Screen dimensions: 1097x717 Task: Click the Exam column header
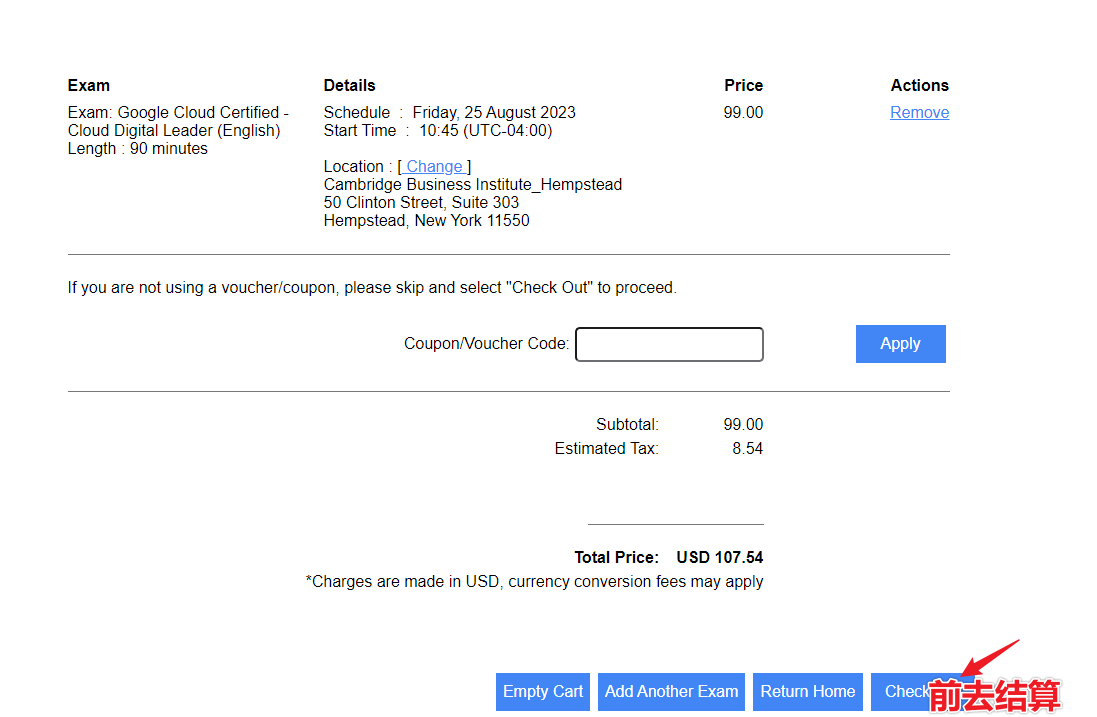[89, 86]
